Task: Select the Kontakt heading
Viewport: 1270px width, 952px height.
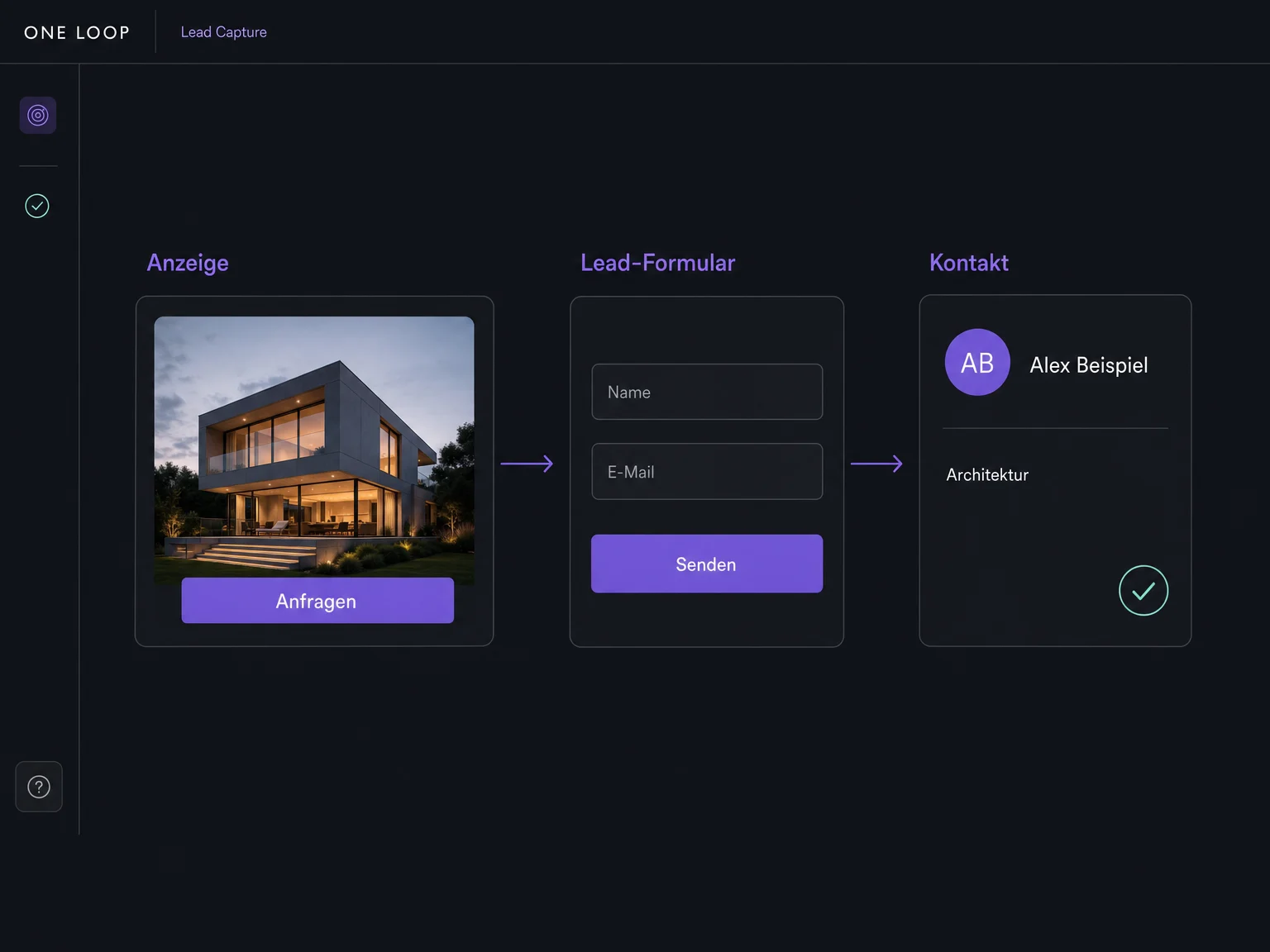Action: pos(969,263)
